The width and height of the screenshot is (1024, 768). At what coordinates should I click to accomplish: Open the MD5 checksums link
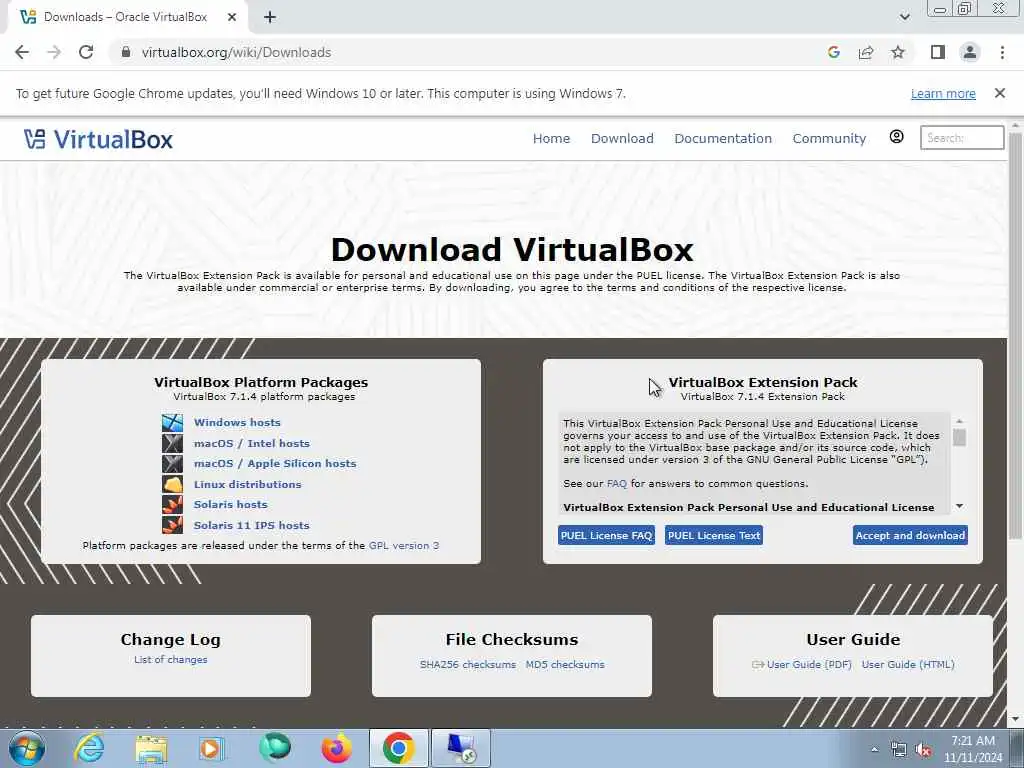pos(565,665)
